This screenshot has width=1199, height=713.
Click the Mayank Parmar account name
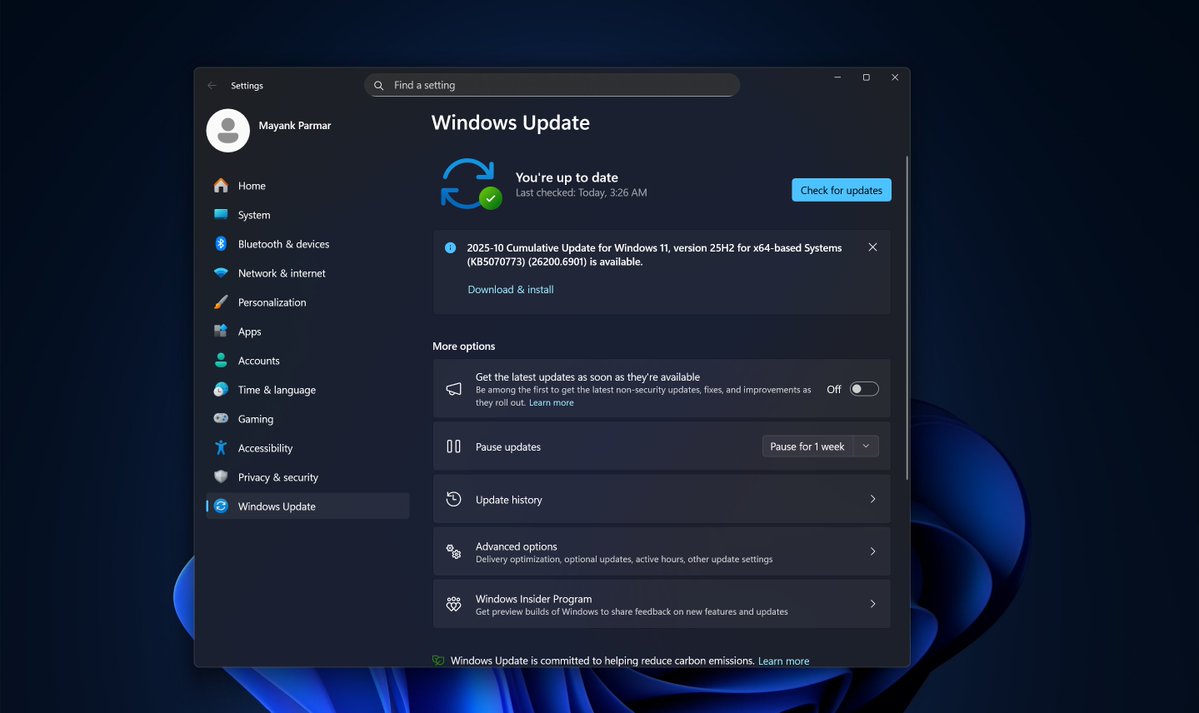point(294,125)
